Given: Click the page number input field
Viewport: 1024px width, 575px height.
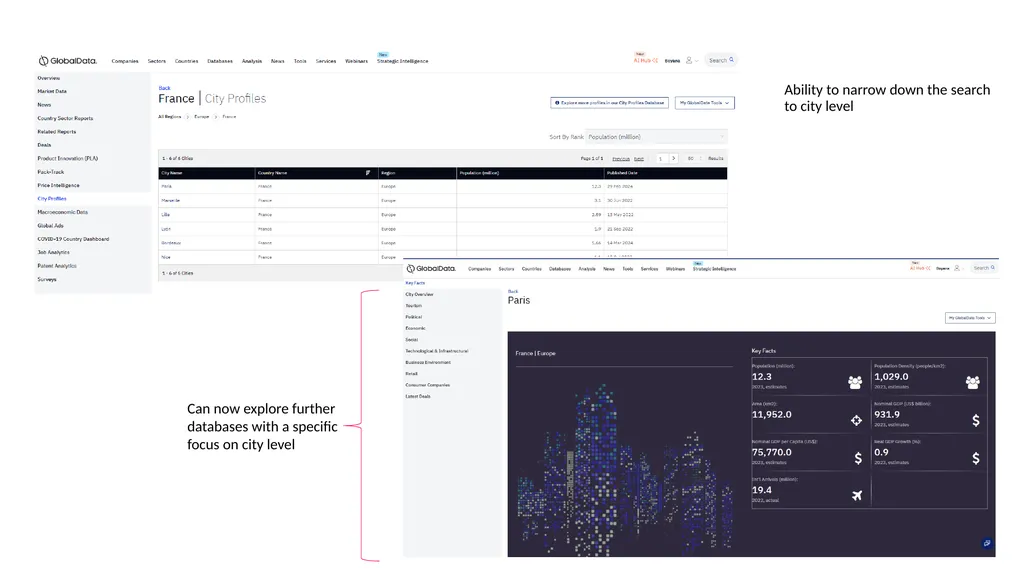Looking at the screenshot, I should pos(660,158).
